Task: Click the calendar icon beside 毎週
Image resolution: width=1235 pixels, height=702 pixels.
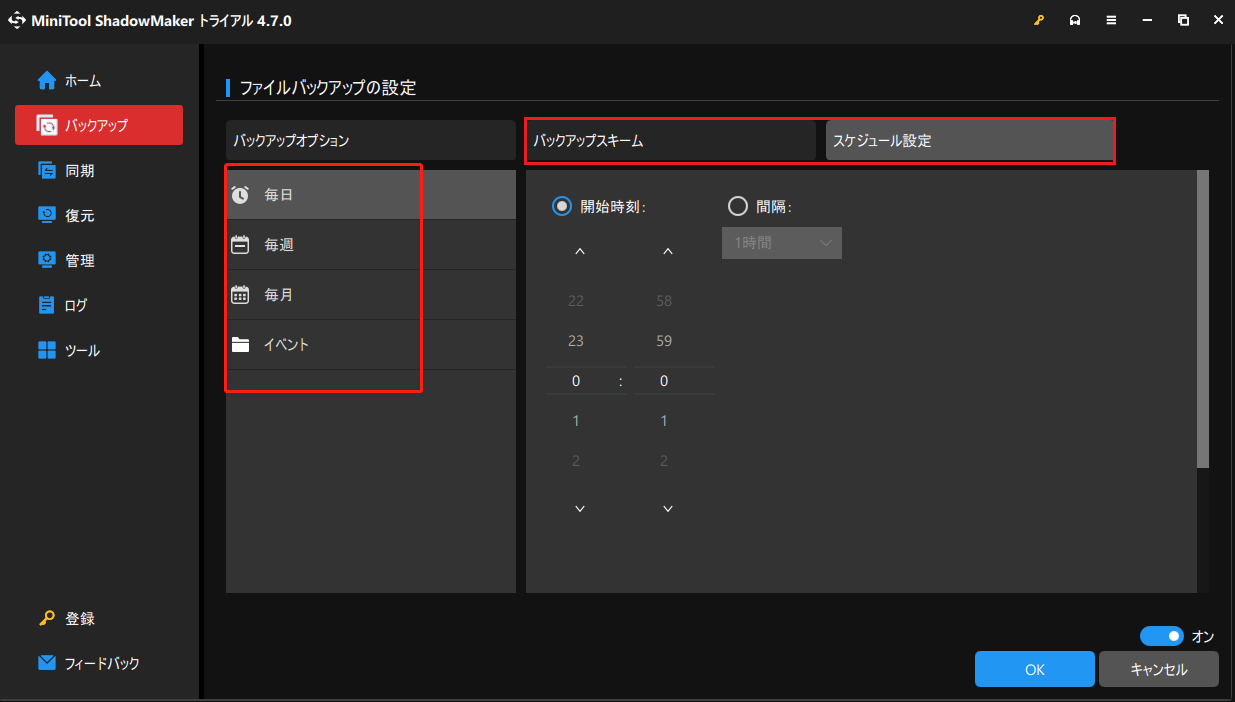Action: click(x=240, y=245)
